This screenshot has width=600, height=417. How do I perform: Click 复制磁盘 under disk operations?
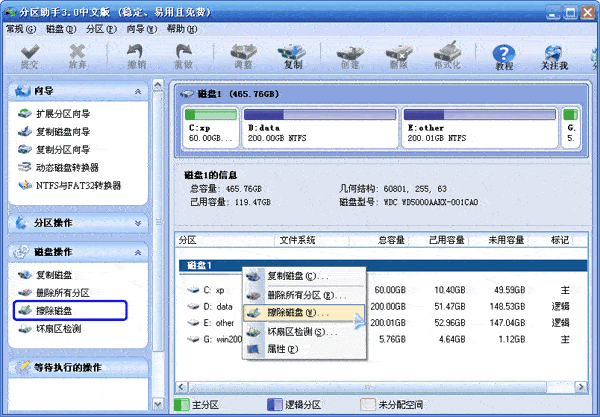click(45, 275)
